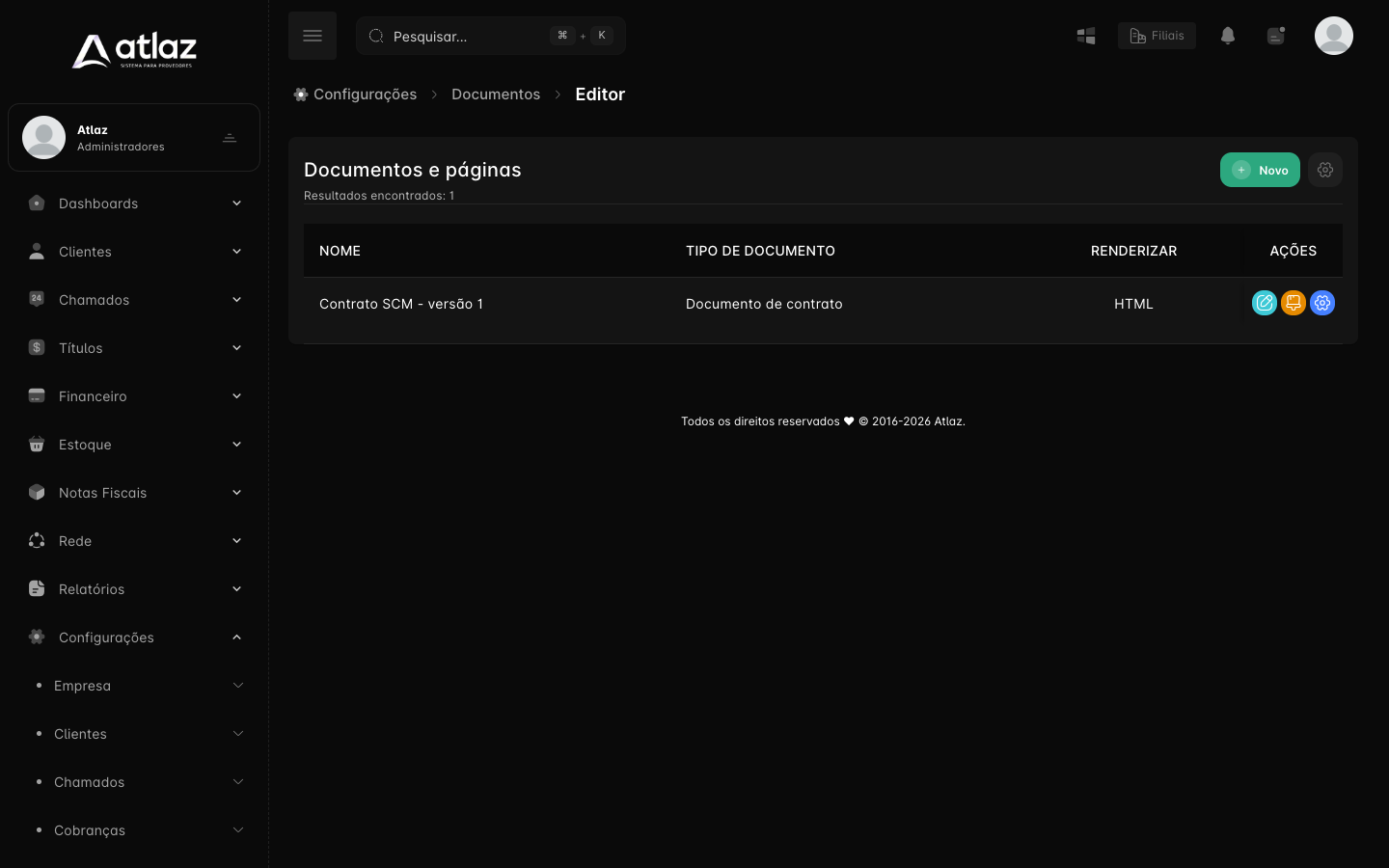
Task: Select the Estoque menu label
Action: click(x=85, y=445)
